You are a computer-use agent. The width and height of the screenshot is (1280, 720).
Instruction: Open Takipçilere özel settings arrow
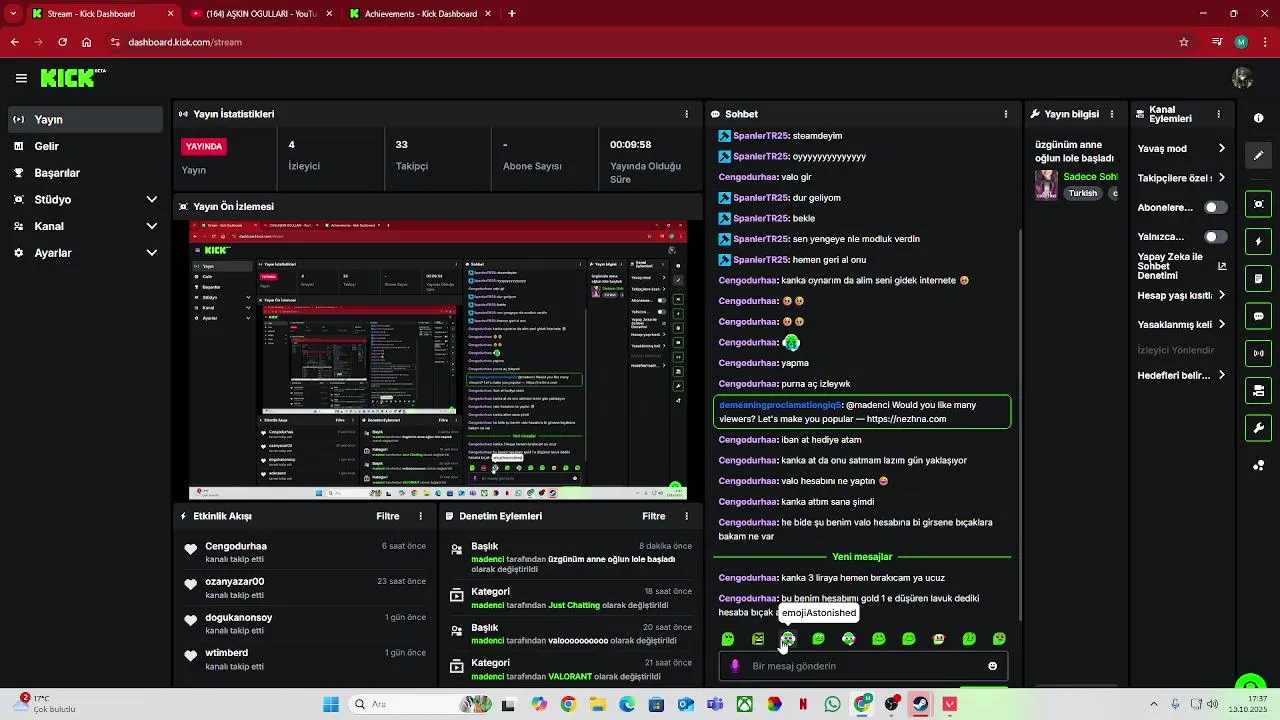point(1221,178)
